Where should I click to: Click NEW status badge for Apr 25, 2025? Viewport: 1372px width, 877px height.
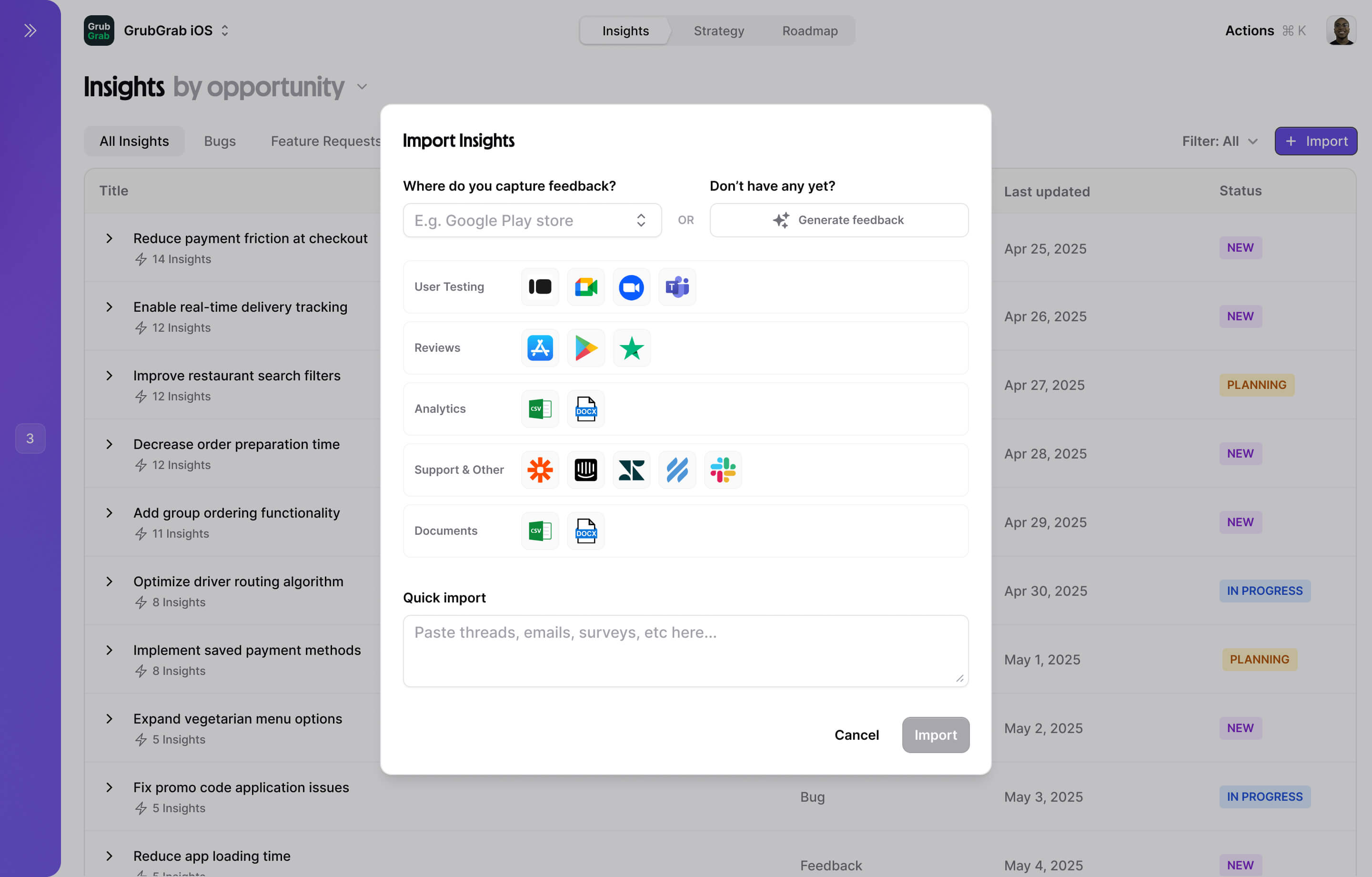pyautogui.click(x=1241, y=248)
